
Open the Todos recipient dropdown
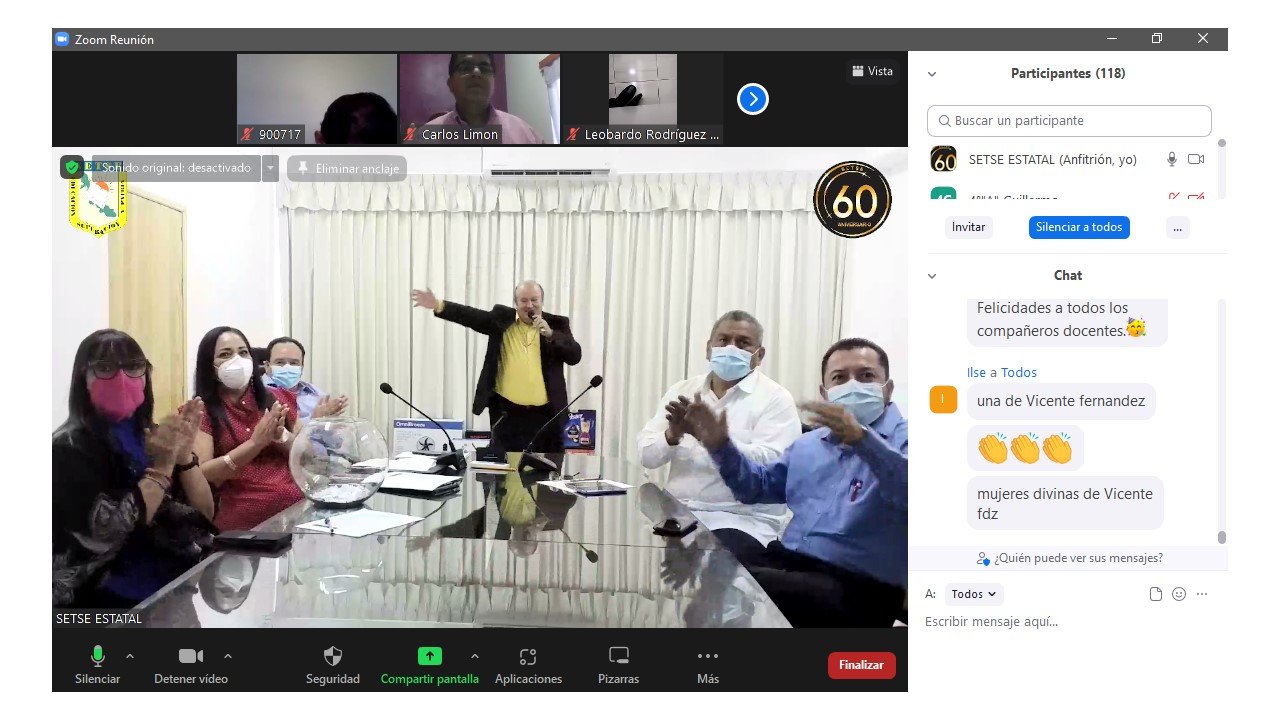point(973,594)
